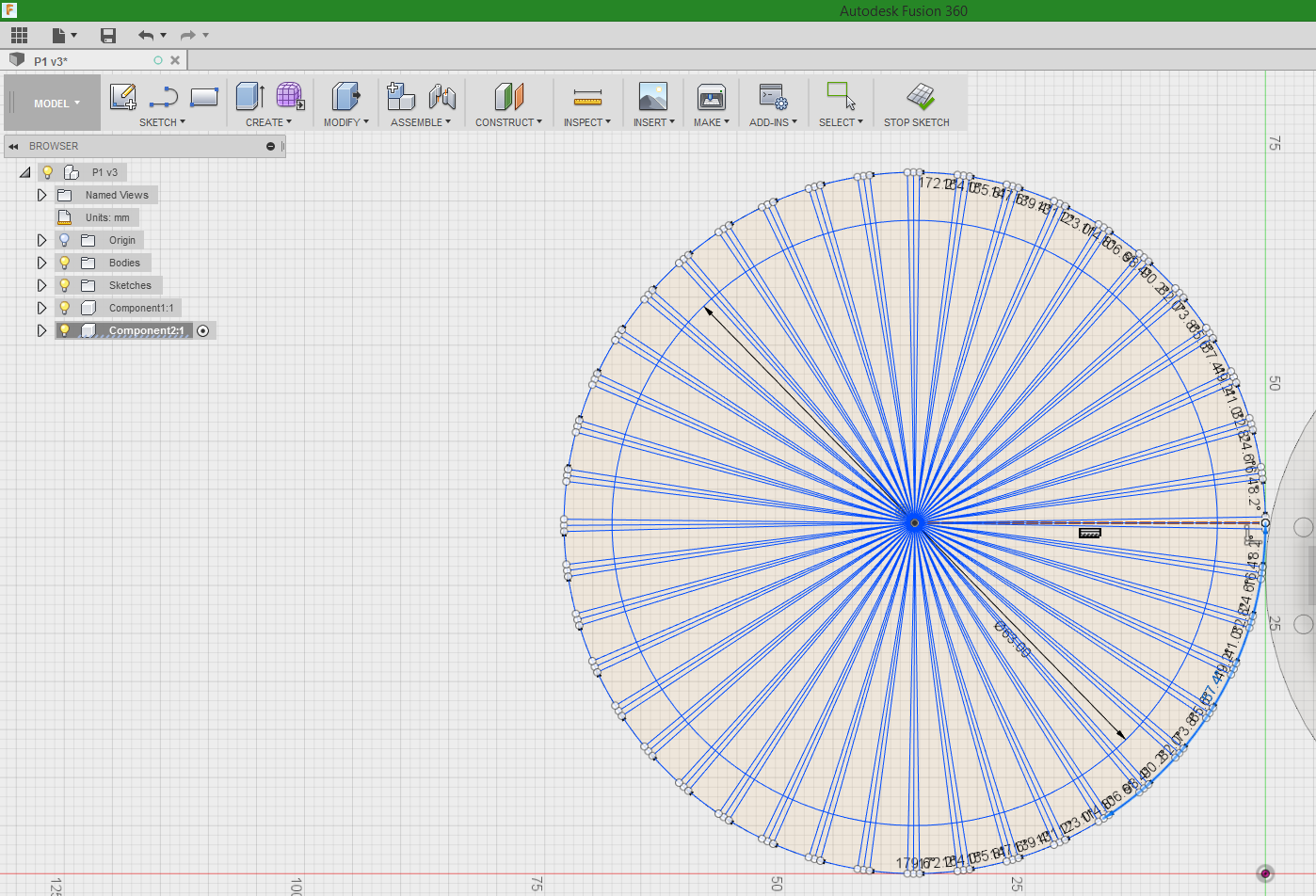Open the INSPECT dropdown menu
1316x896 pixels.
point(587,122)
